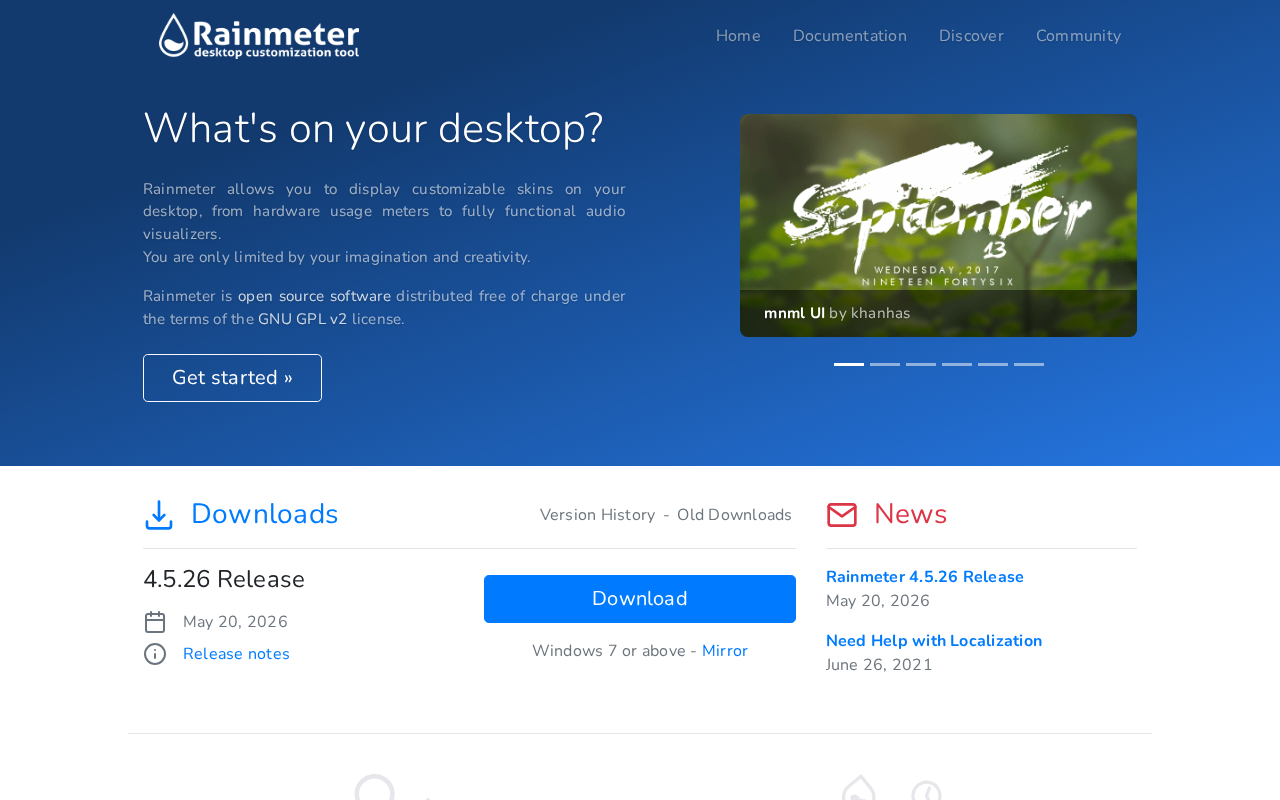The width and height of the screenshot is (1280, 800).
Task: Open Need Help with Localization news
Action: (934, 641)
